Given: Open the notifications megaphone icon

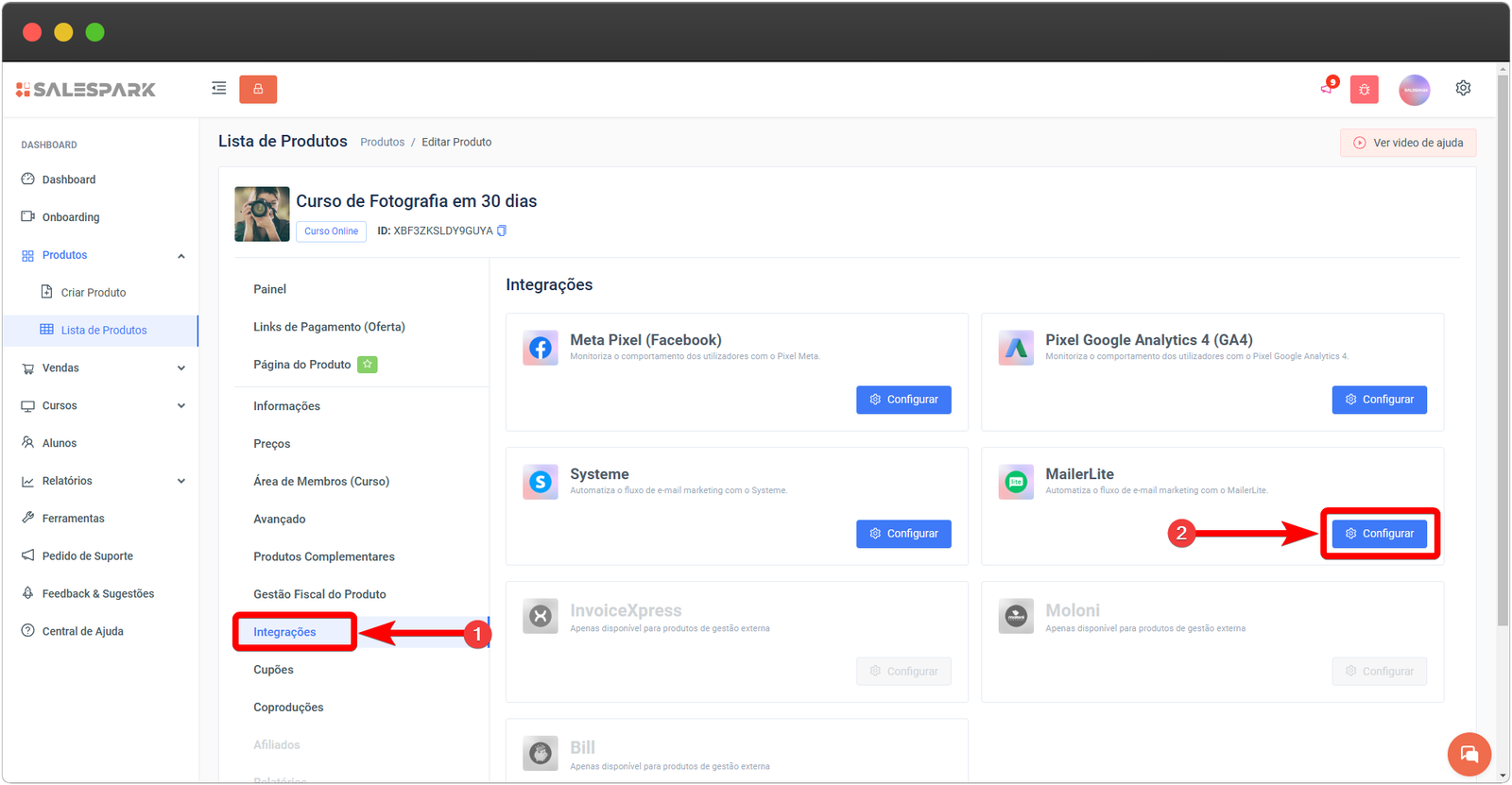Looking at the screenshot, I should click(1327, 88).
